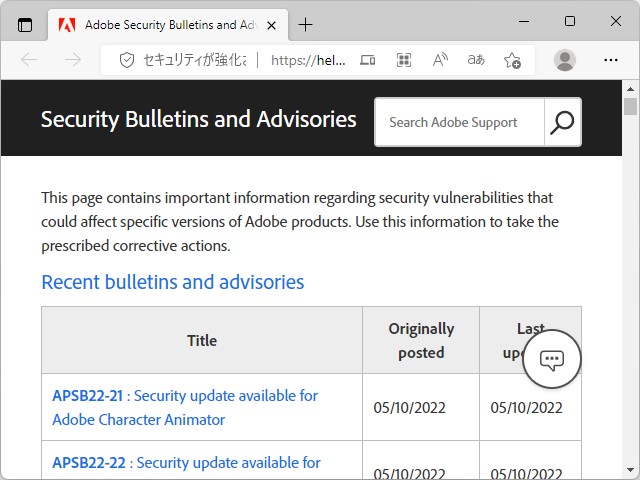Click the security shield icon in address bar
The width and height of the screenshot is (640, 480).
pyautogui.click(x=127, y=60)
